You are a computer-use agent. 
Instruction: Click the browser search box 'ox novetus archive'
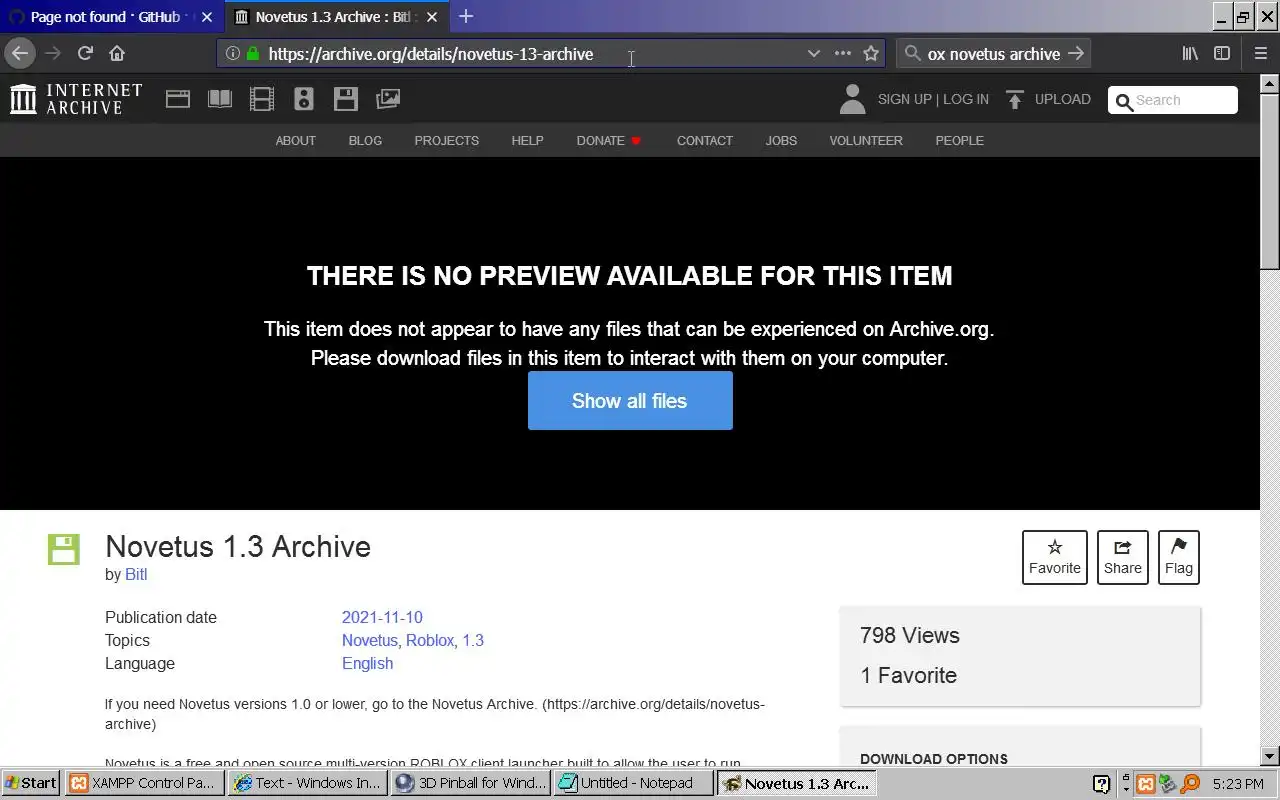[993, 54]
